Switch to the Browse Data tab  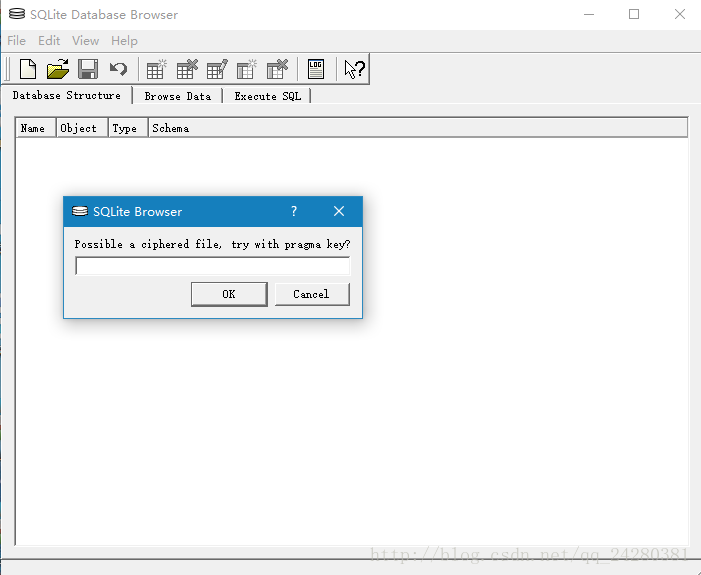coord(178,96)
